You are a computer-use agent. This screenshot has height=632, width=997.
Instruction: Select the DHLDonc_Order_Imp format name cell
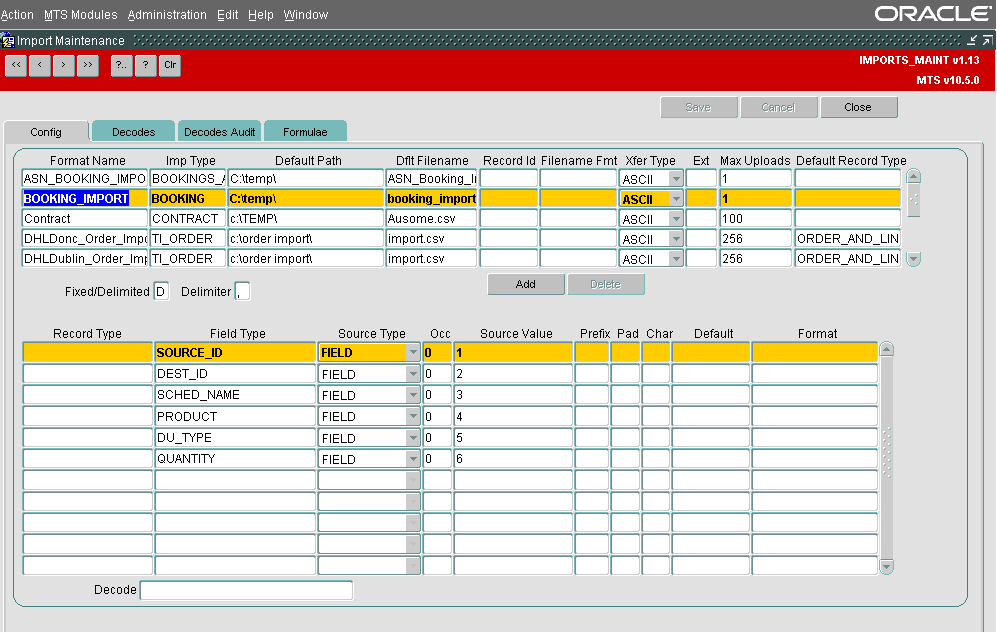pyautogui.click(x=85, y=239)
